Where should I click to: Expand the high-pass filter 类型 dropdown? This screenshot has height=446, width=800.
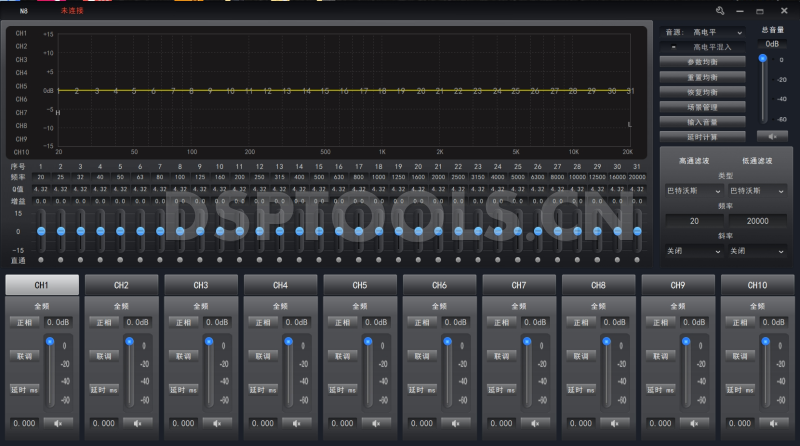(x=694, y=190)
